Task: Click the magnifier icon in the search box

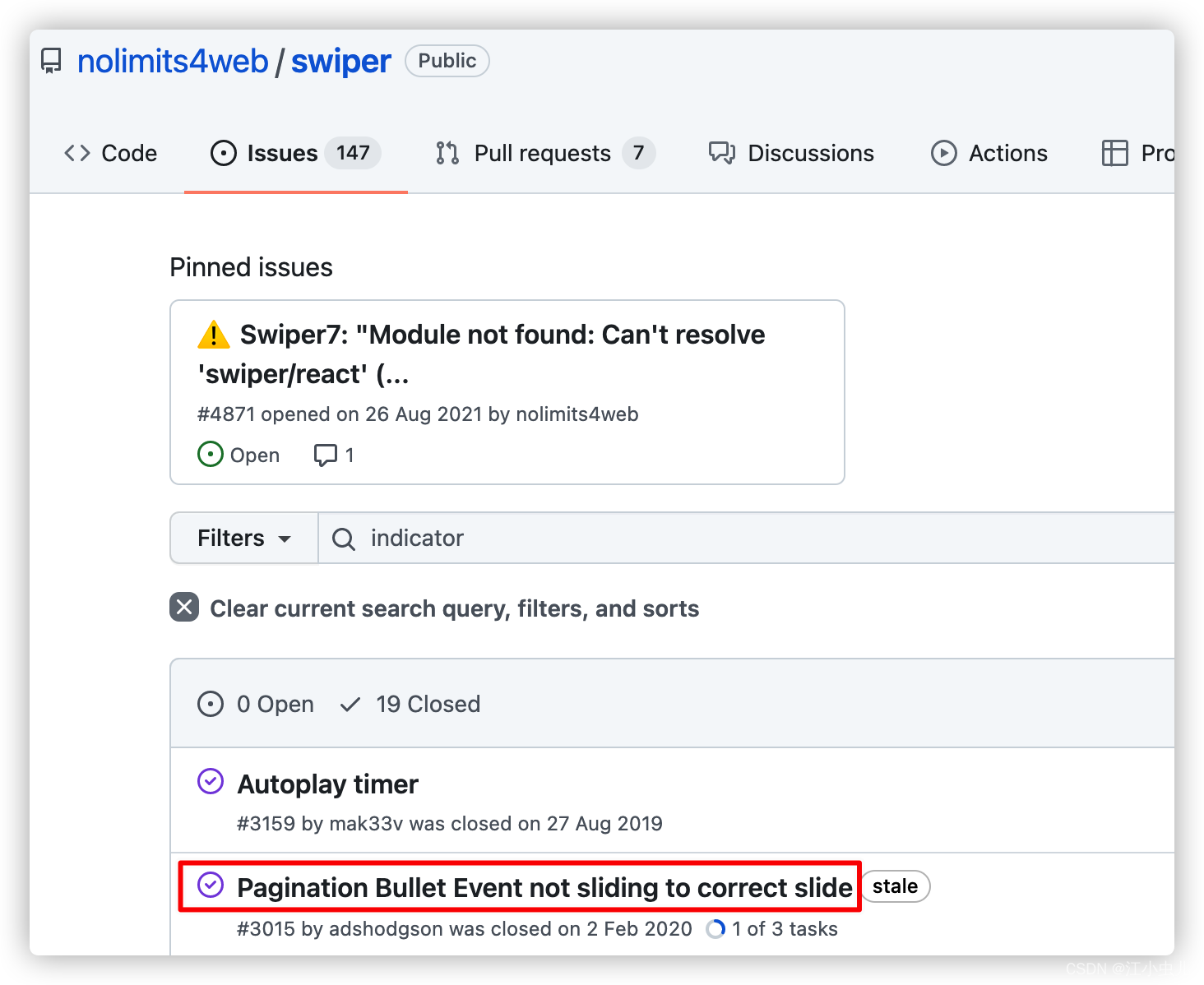Action: pyautogui.click(x=343, y=539)
